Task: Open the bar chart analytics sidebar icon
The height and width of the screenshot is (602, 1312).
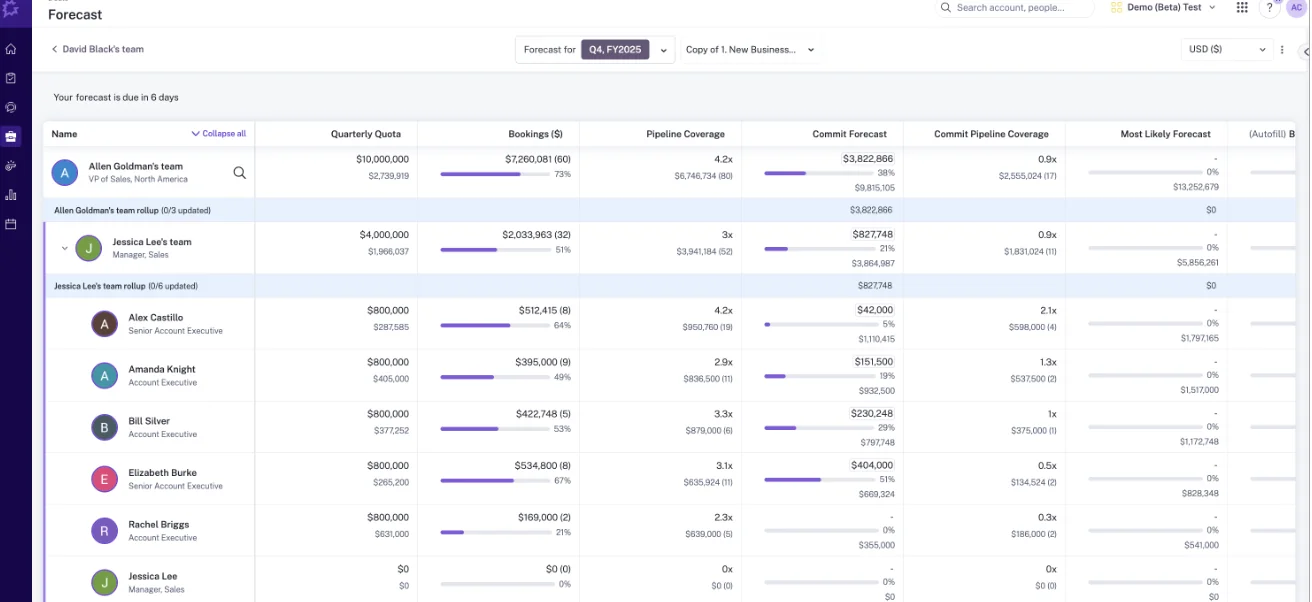Action: (11, 195)
